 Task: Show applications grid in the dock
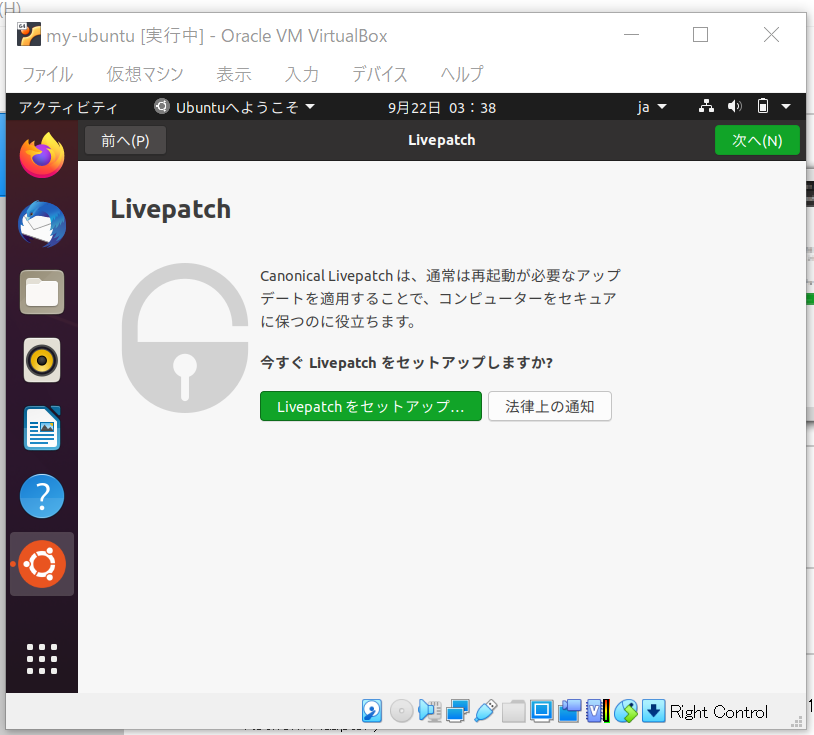(42, 659)
